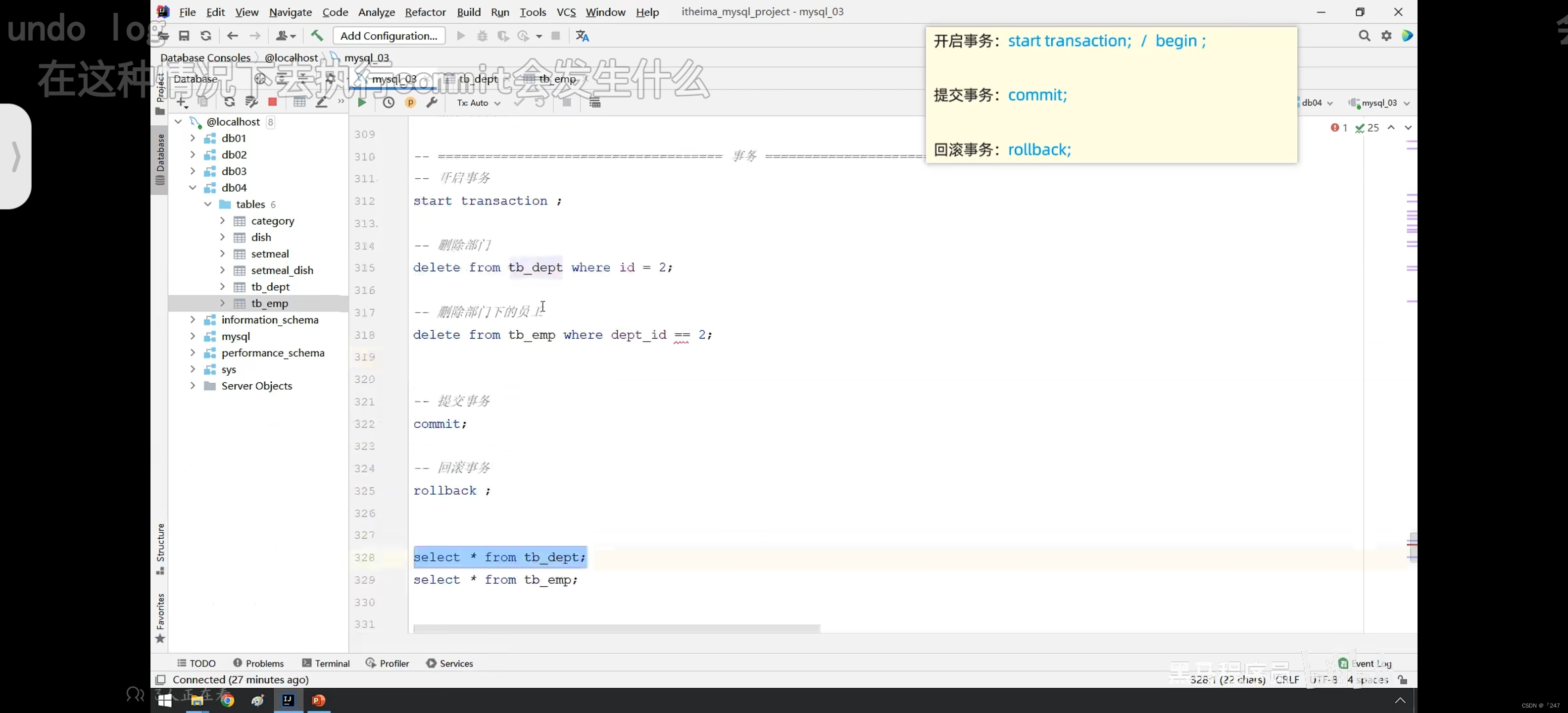Click the error indicator showing 1
The width and height of the screenshot is (1568, 713).
[x=1338, y=128]
